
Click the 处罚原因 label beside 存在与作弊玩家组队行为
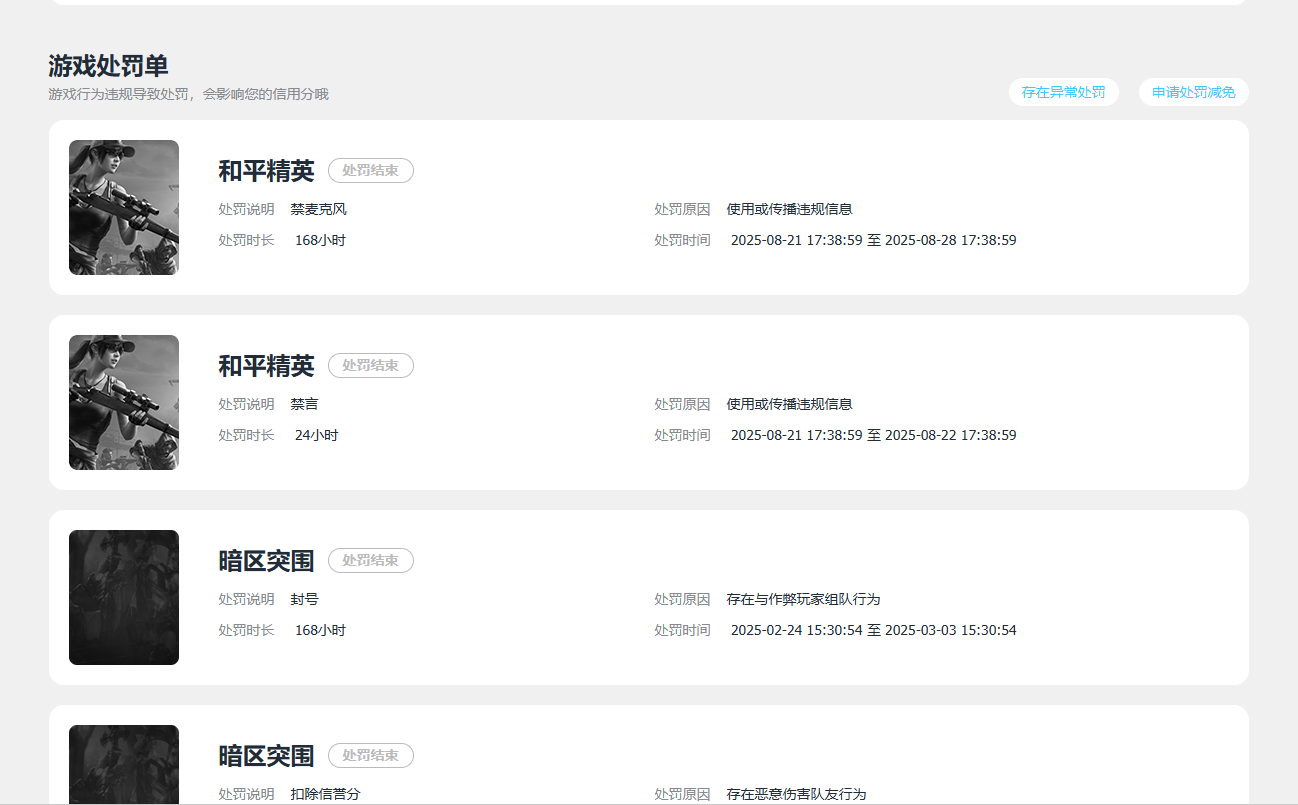coord(682,599)
